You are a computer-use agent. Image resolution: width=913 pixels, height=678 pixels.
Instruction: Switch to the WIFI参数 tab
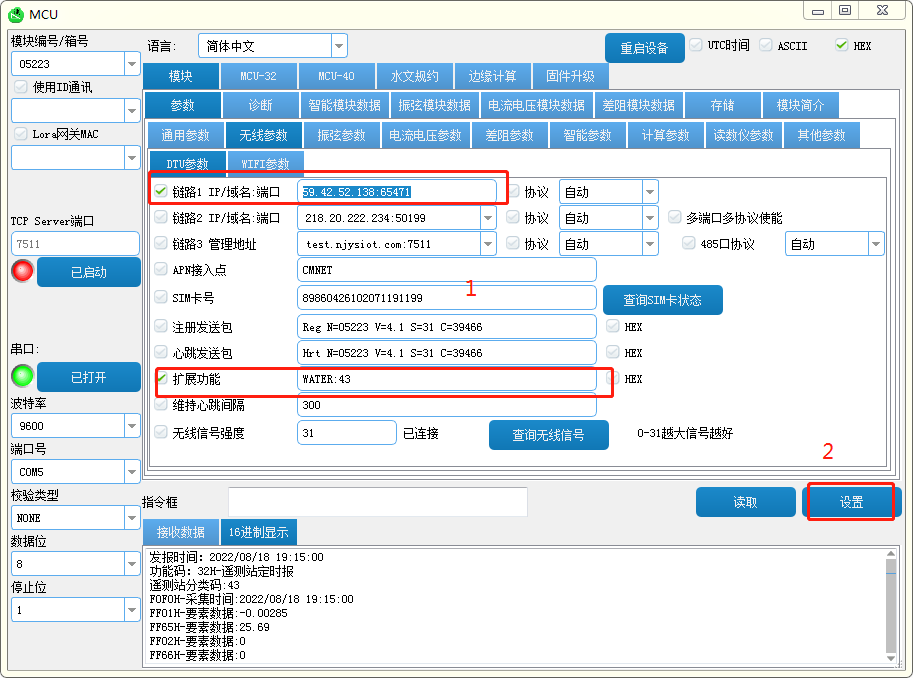click(265, 164)
